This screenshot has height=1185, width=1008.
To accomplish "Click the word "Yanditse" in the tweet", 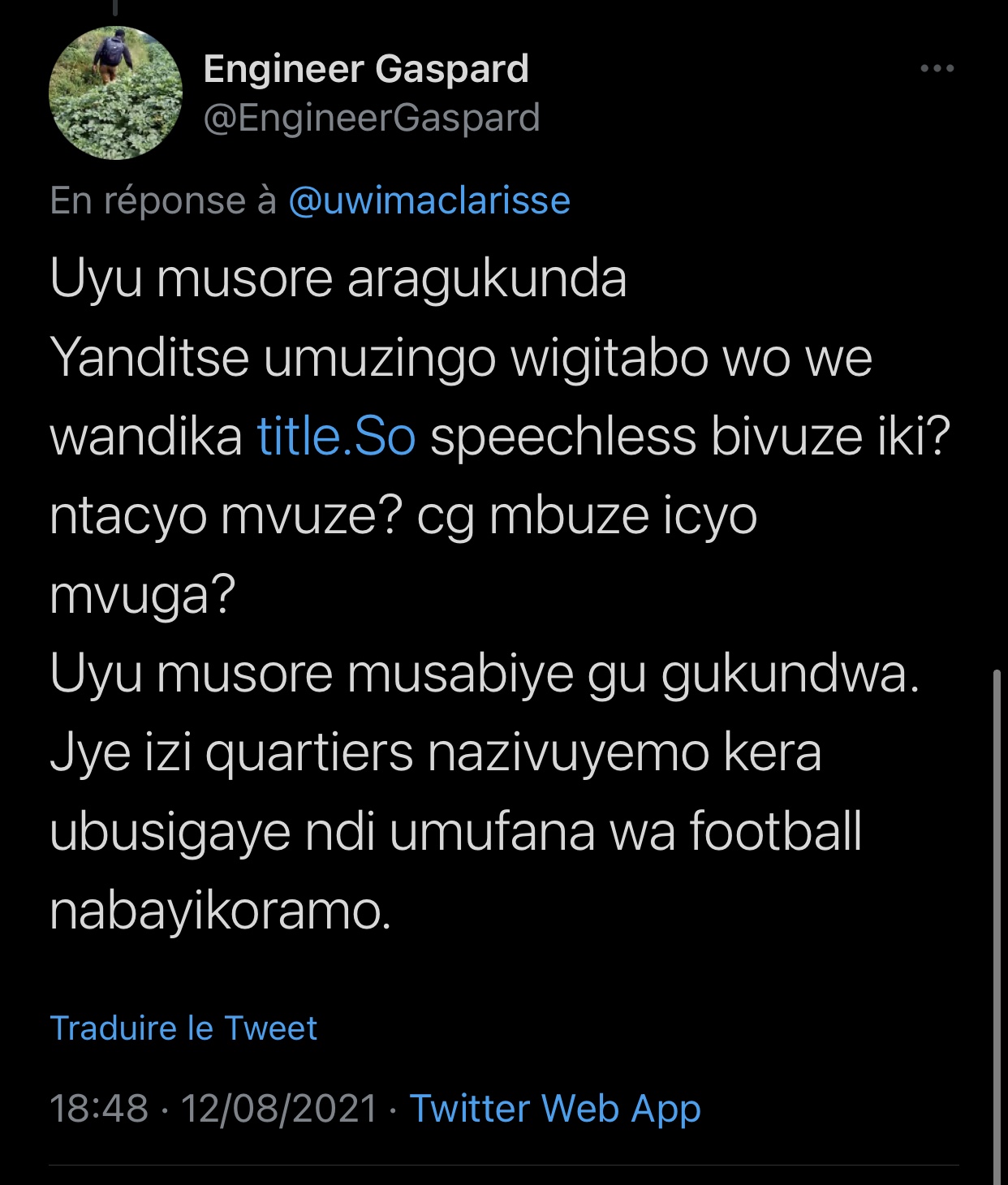I will pos(149,358).
